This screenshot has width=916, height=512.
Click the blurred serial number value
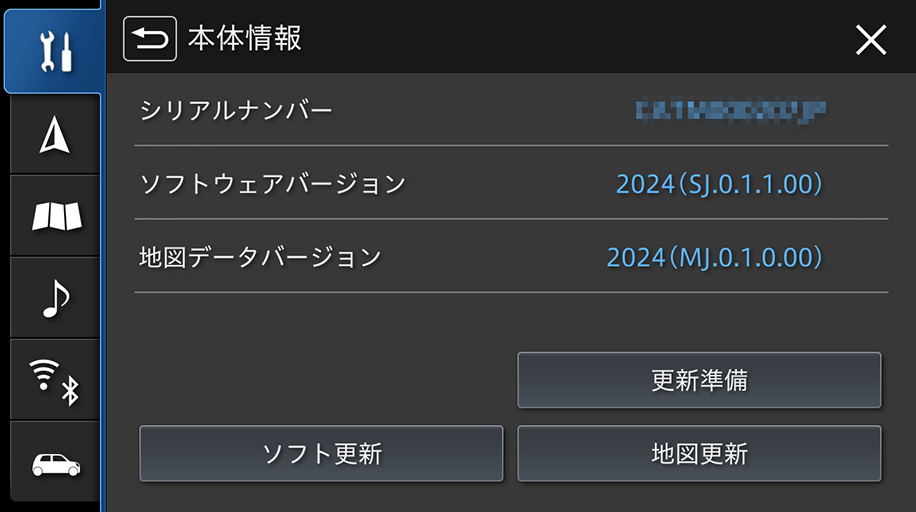pos(731,110)
